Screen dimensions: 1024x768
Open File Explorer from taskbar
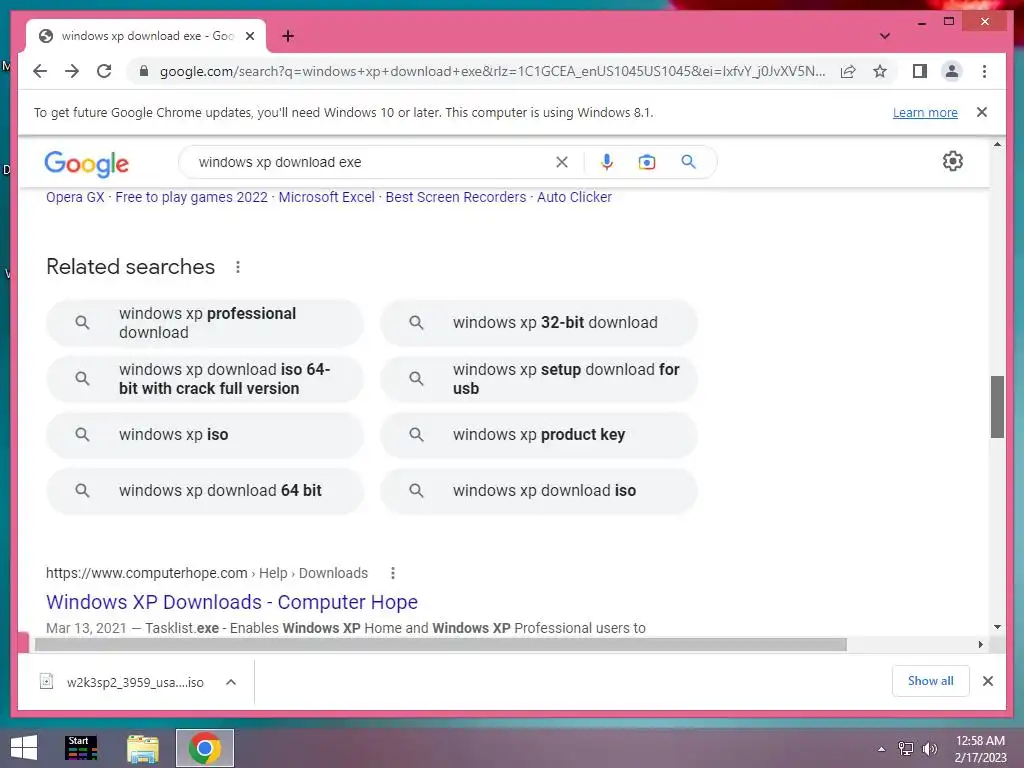point(143,748)
